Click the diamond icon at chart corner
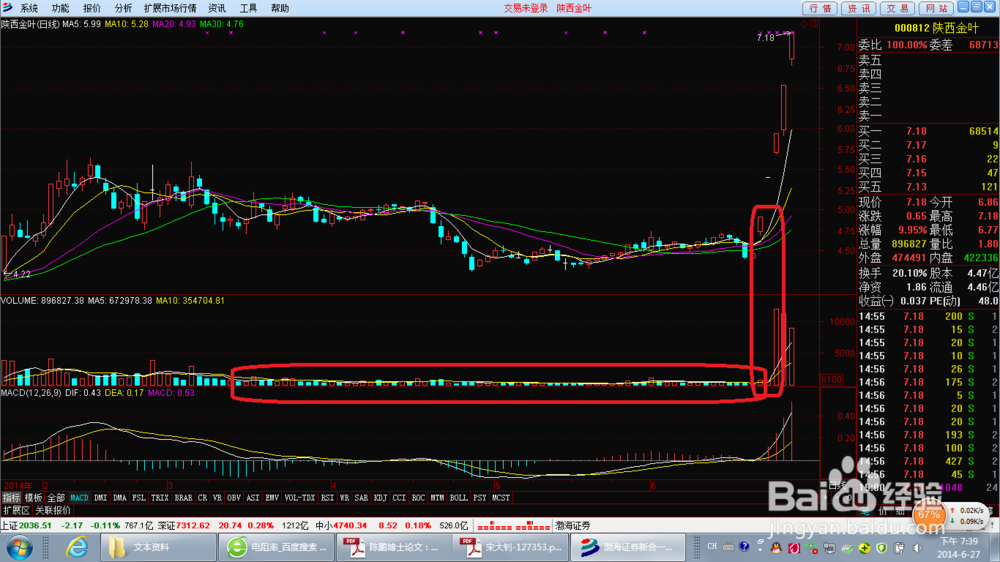 tap(804, 24)
